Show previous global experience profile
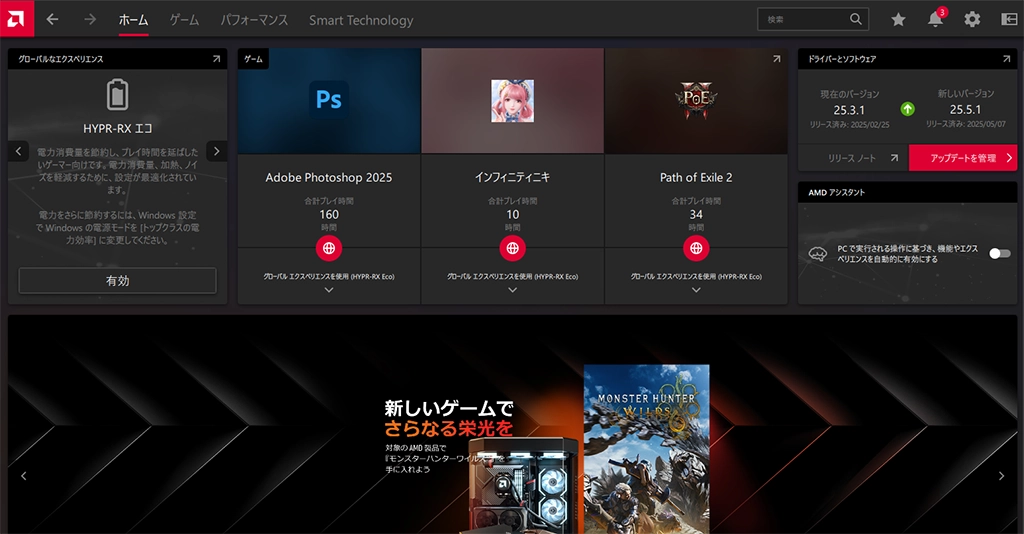 click(x=18, y=151)
